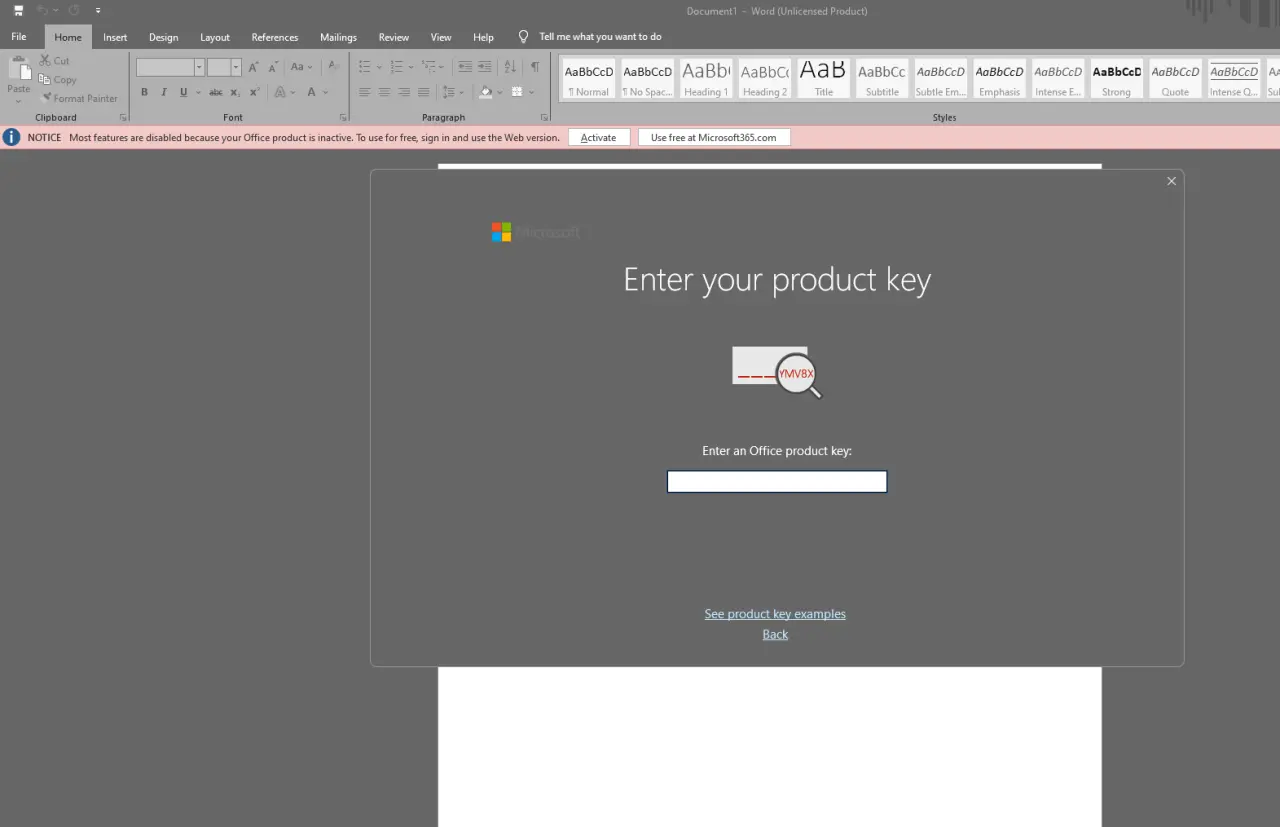Viewport: 1280px width, 827px height.
Task: Click the Repeat icon in Quick Access Toolbar
Action: (x=74, y=11)
